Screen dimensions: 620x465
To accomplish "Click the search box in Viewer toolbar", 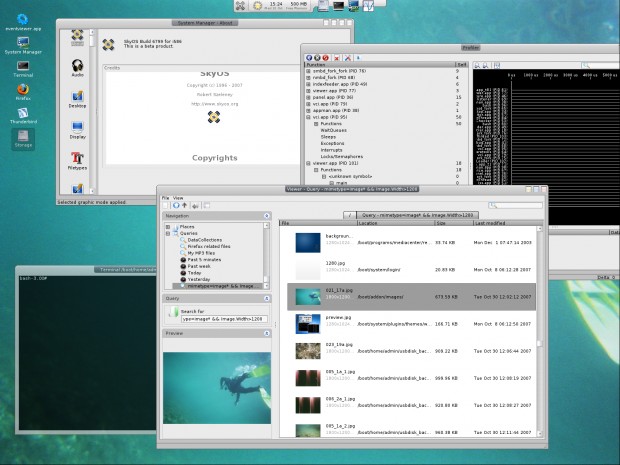I will (516, 205).
